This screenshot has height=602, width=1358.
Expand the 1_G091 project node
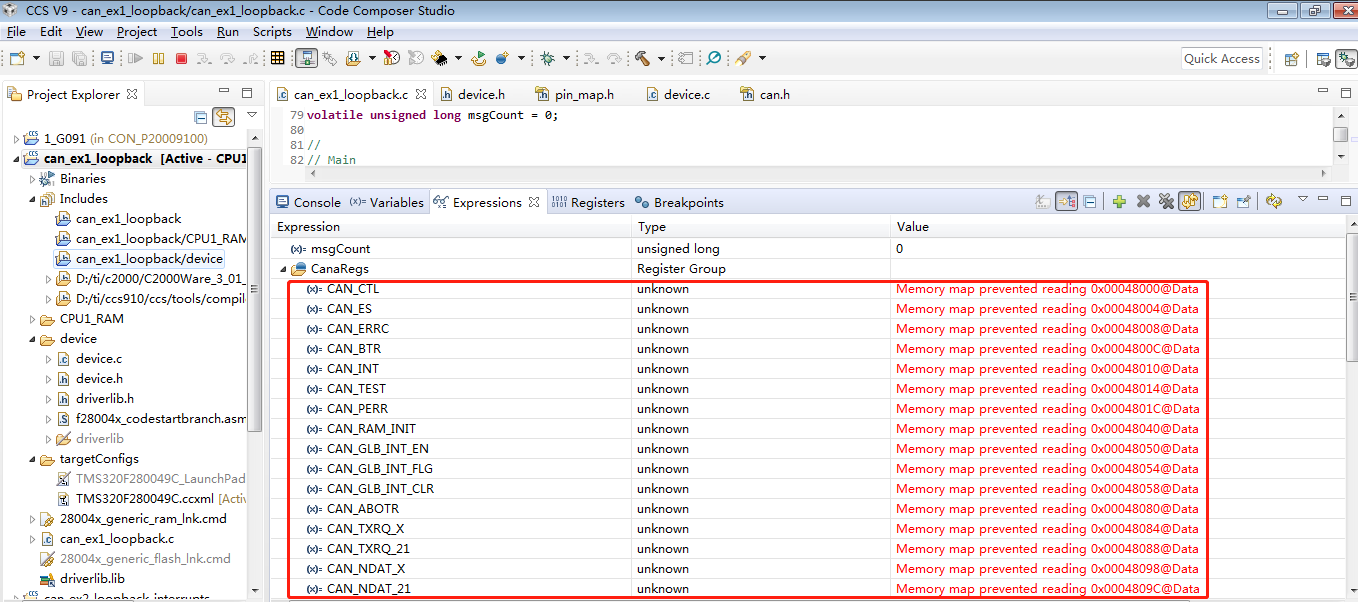click(15, 139)
